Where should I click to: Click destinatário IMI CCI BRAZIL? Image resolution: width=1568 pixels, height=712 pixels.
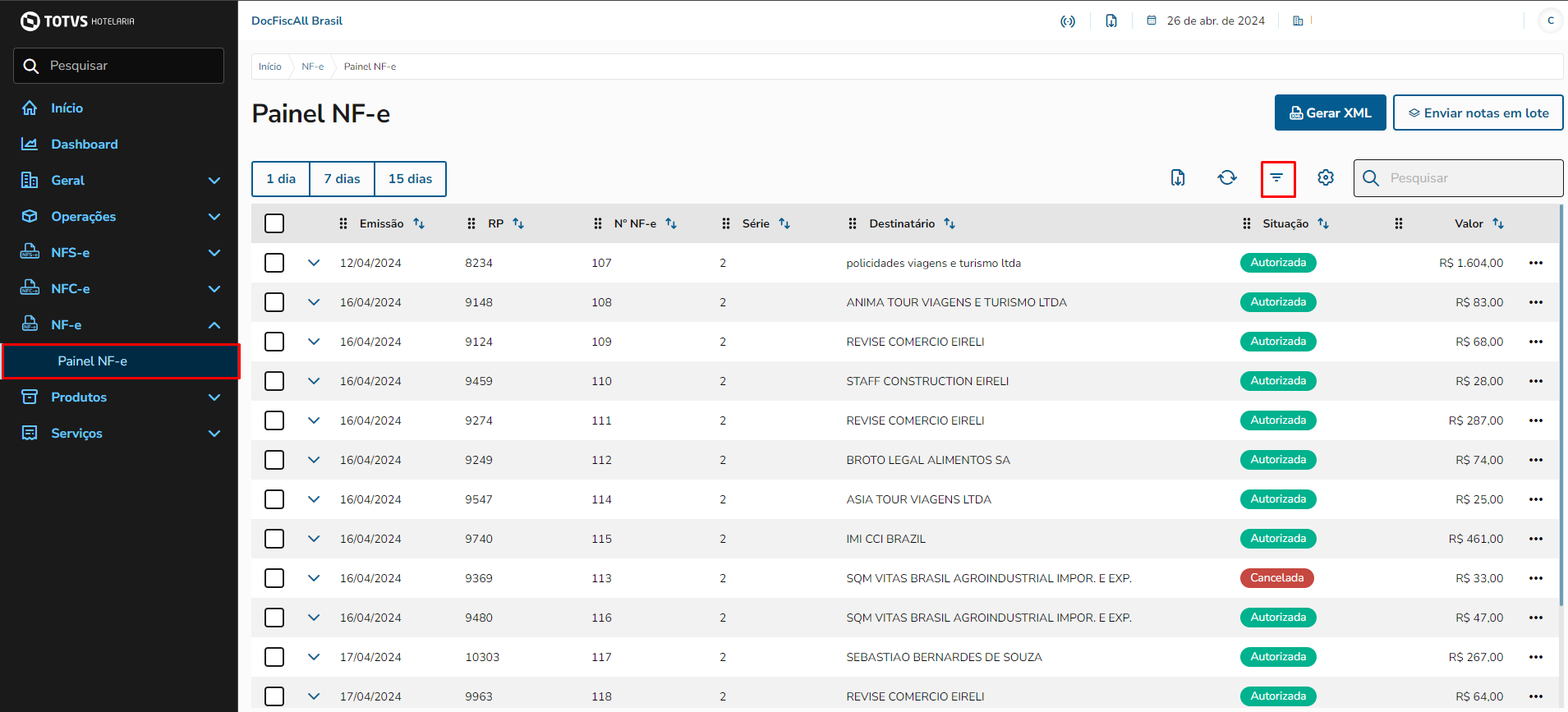click(x=886, y=539)
